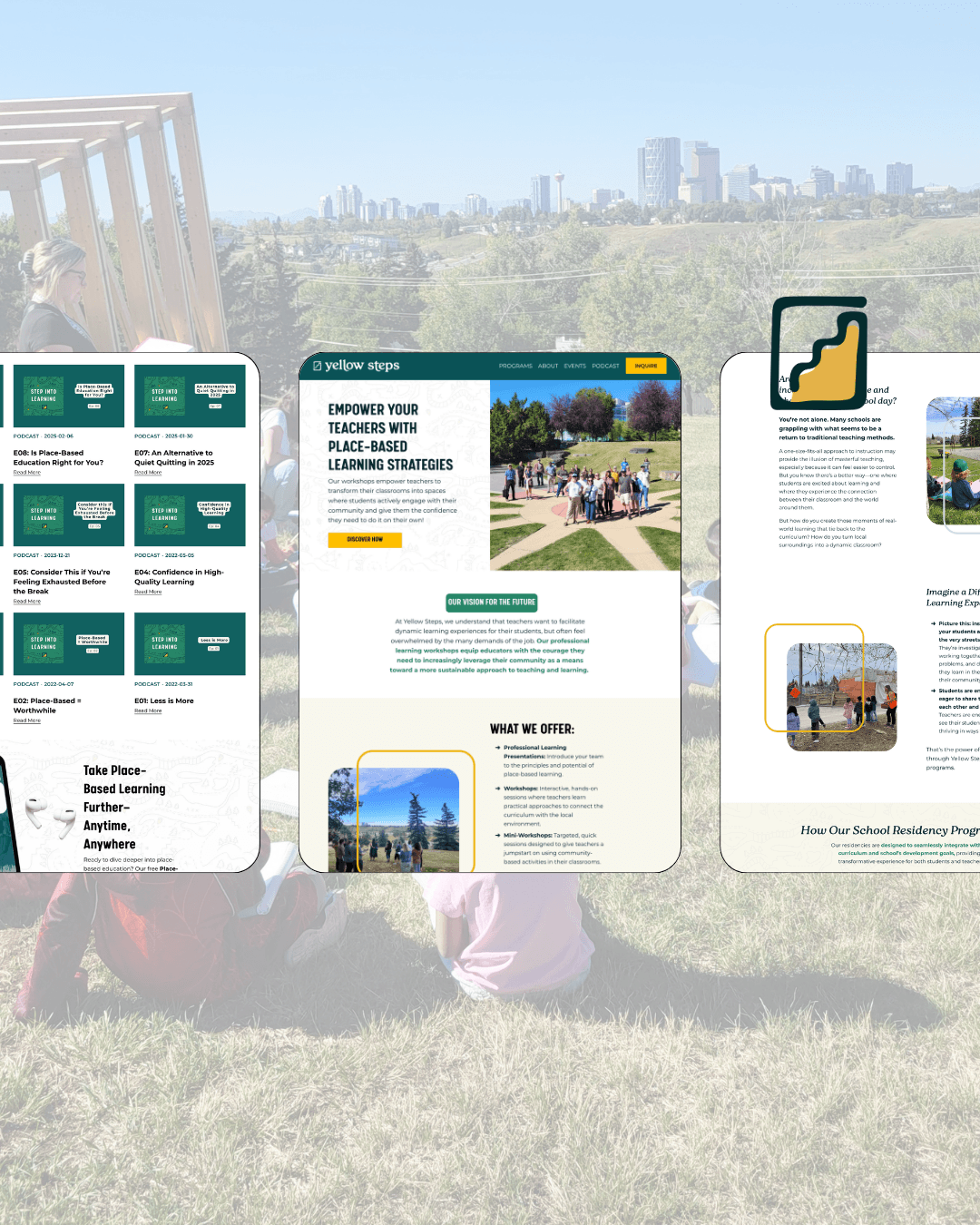Click the title E02: Place-Based = Worthwhile

[x=47, y=706]
